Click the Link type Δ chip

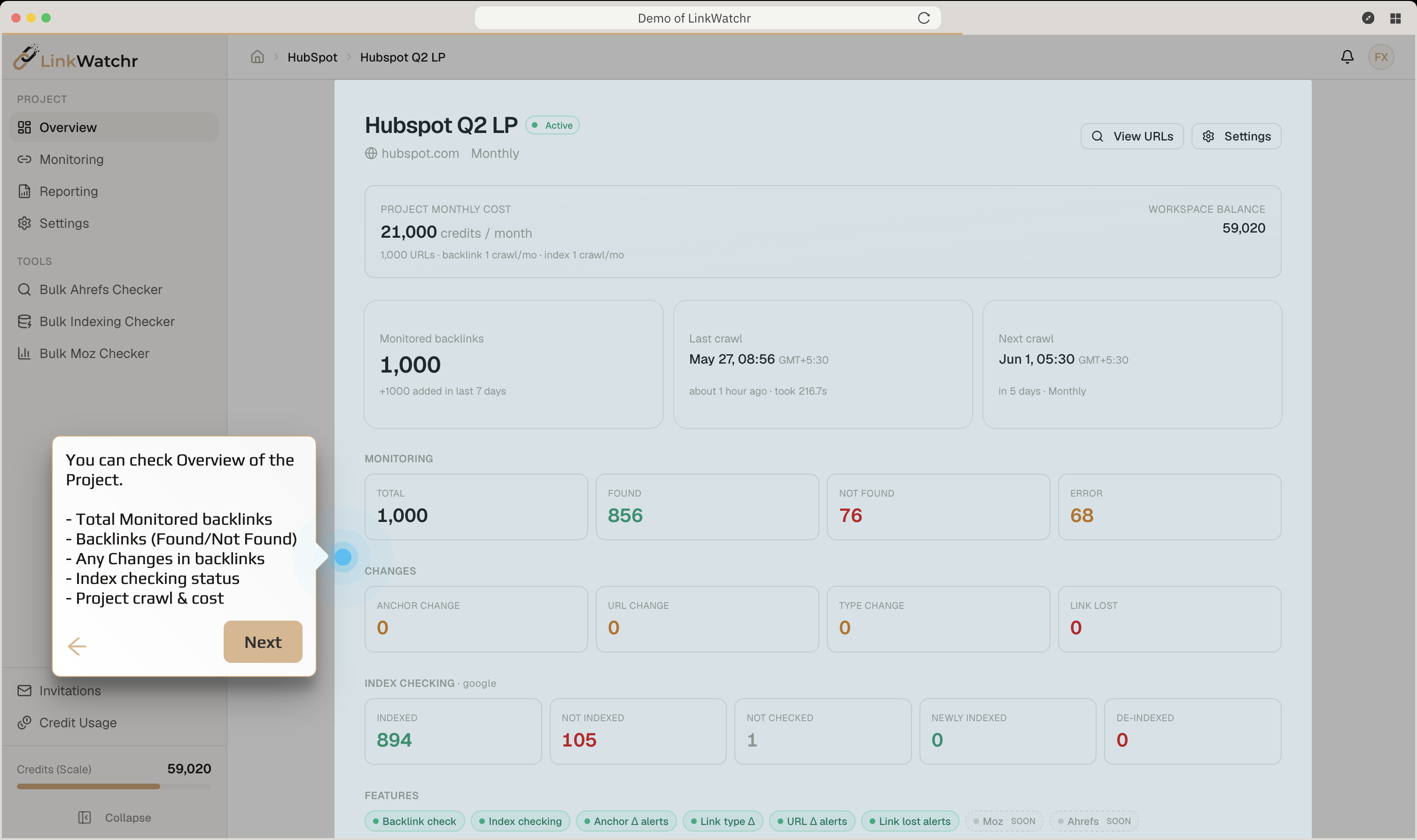(x=723, y=821)
